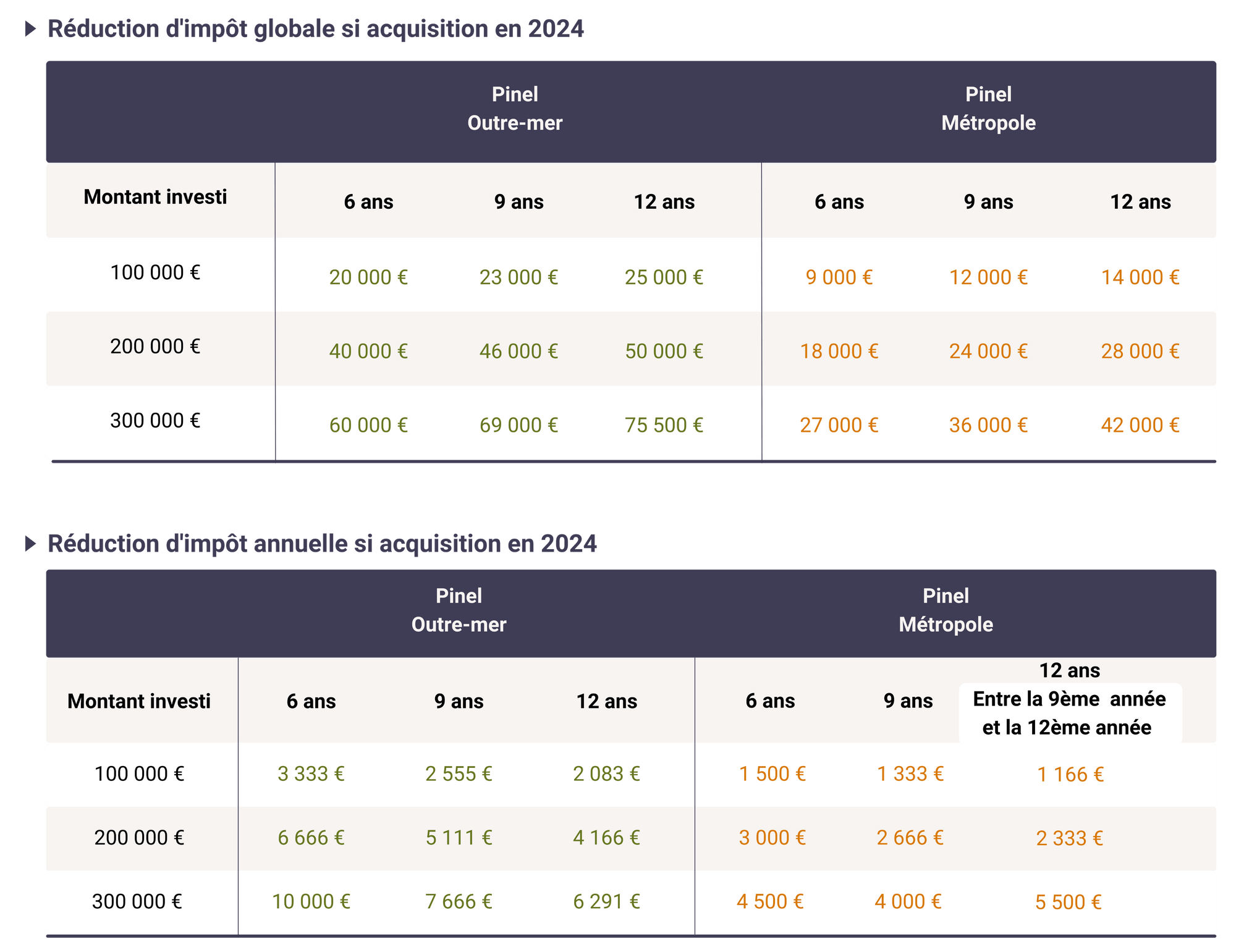
Task: Click the triangle beside Réduction d'impôt globale
Action: (30, 29)
